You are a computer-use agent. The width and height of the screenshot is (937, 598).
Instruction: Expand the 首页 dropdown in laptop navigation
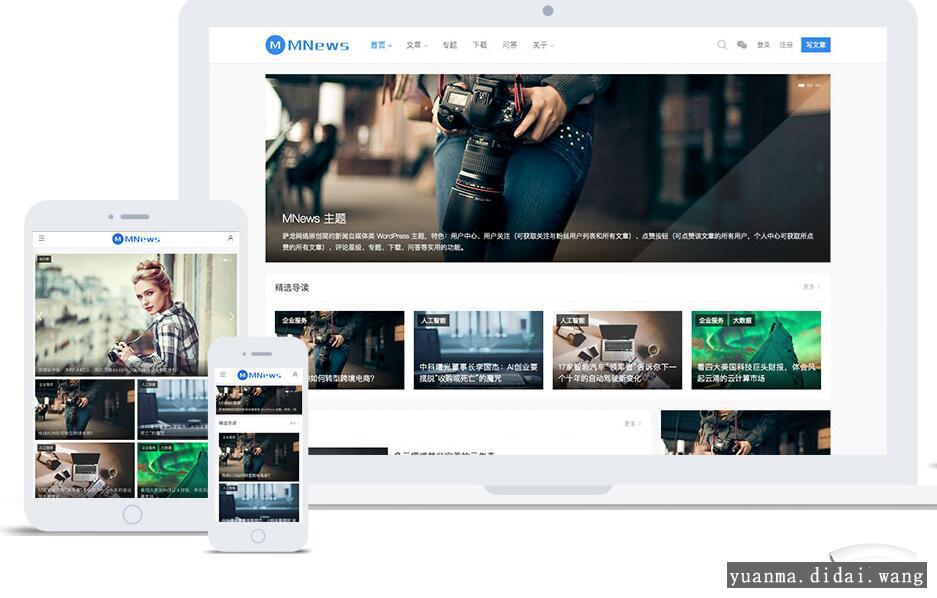point(381,45)
